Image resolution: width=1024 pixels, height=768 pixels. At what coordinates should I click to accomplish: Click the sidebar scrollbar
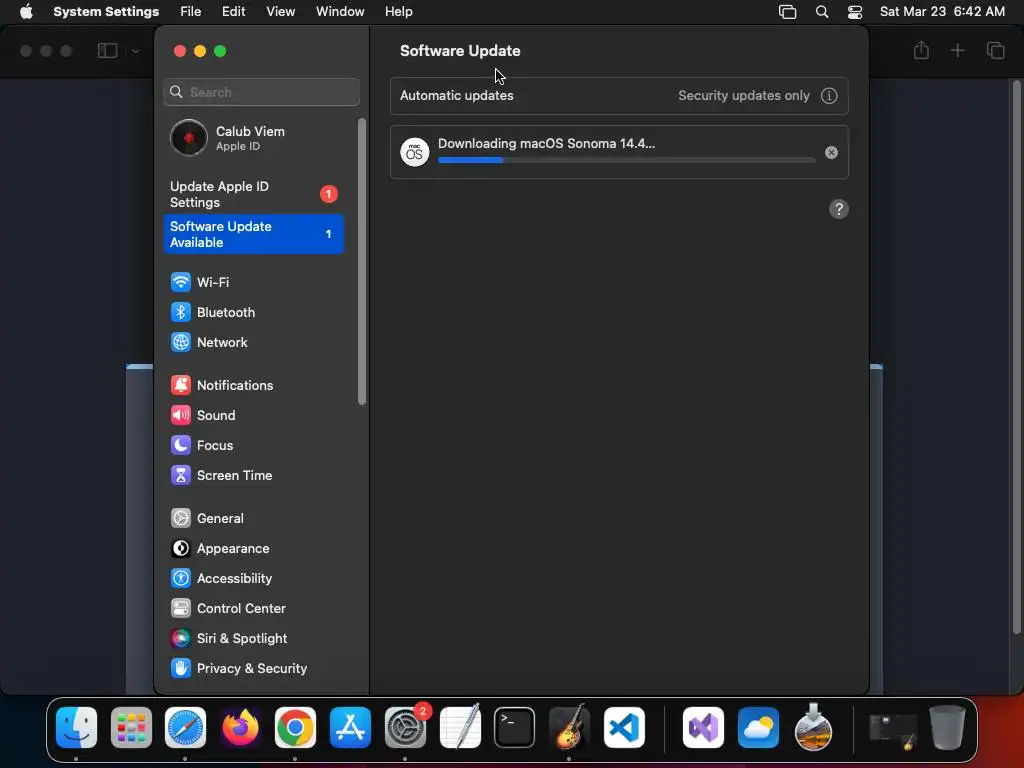pyautogui.click(x=362, y=261)
